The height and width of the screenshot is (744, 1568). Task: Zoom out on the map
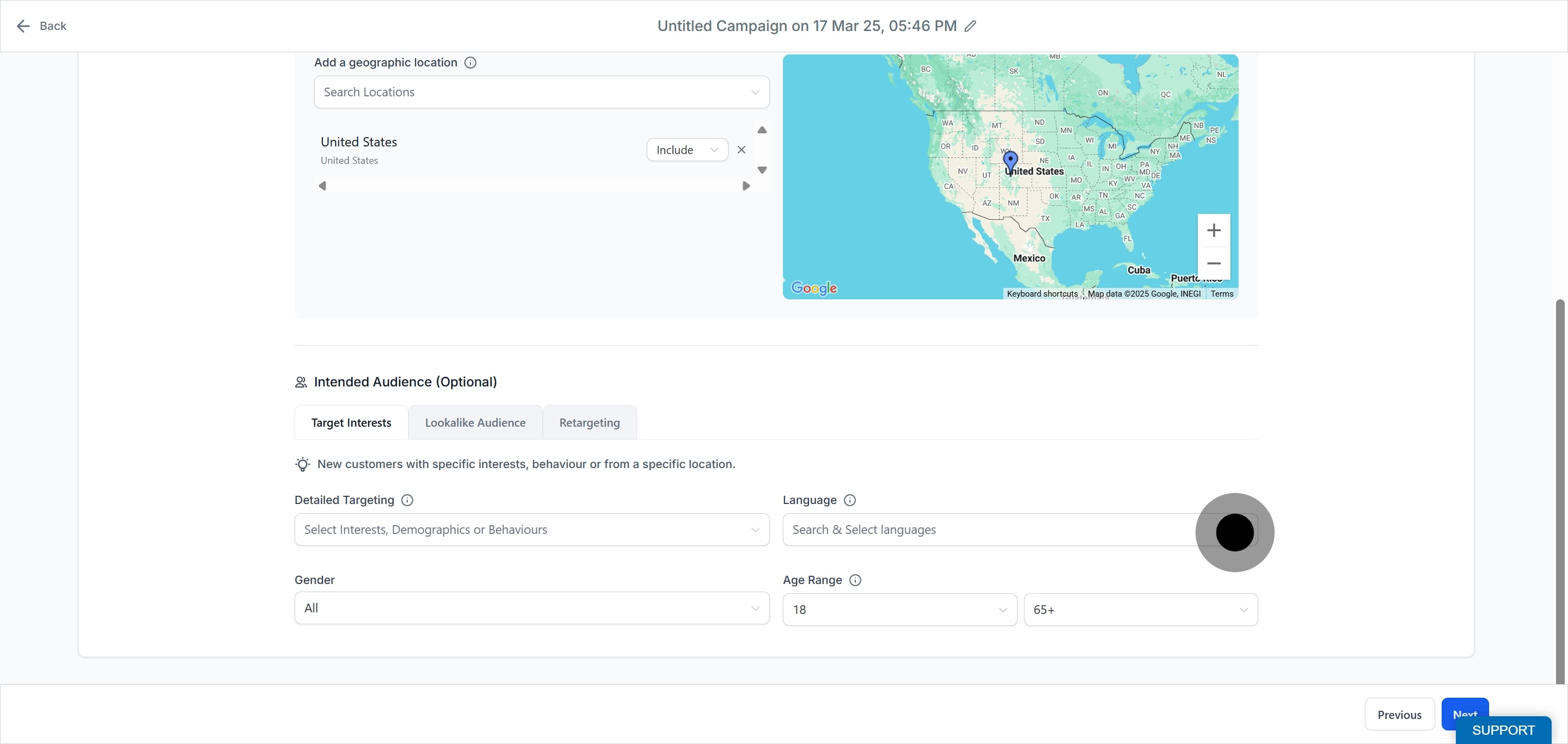(x=1214, y=263)
